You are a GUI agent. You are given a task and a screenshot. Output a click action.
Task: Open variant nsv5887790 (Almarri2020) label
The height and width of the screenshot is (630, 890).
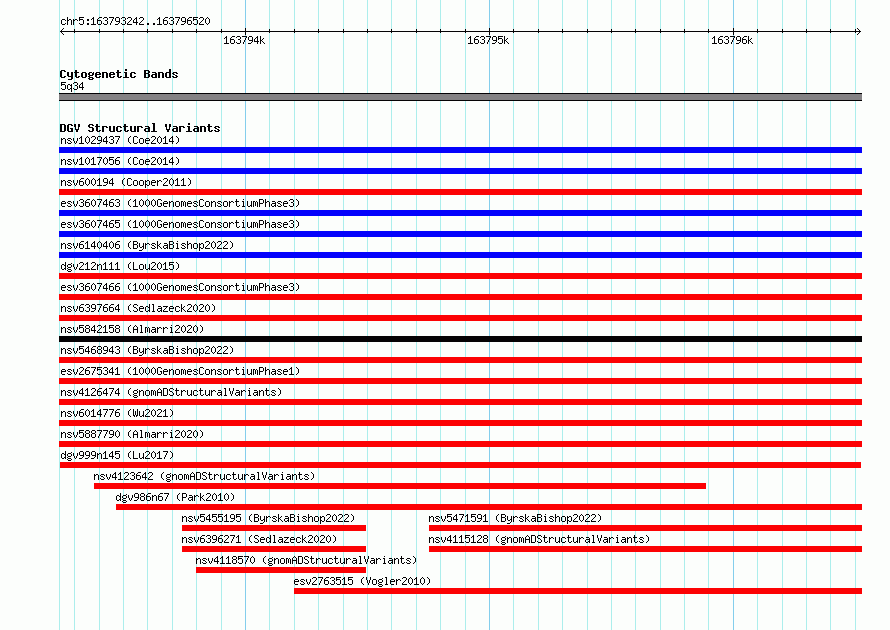click(132, 434)
